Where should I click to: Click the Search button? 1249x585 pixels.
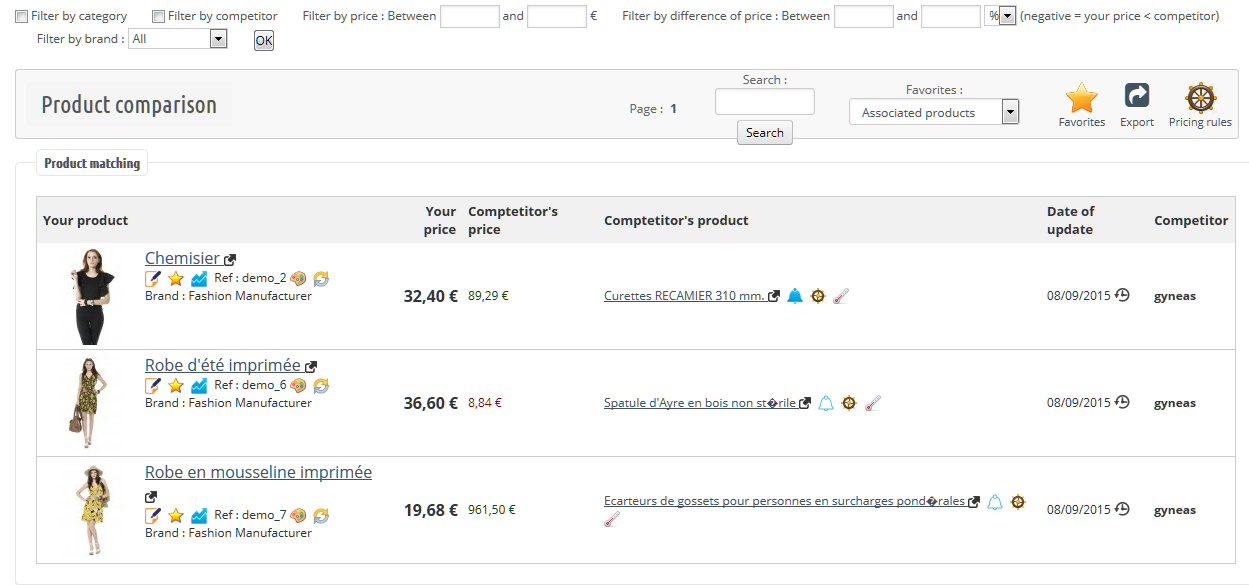[765, 132]
